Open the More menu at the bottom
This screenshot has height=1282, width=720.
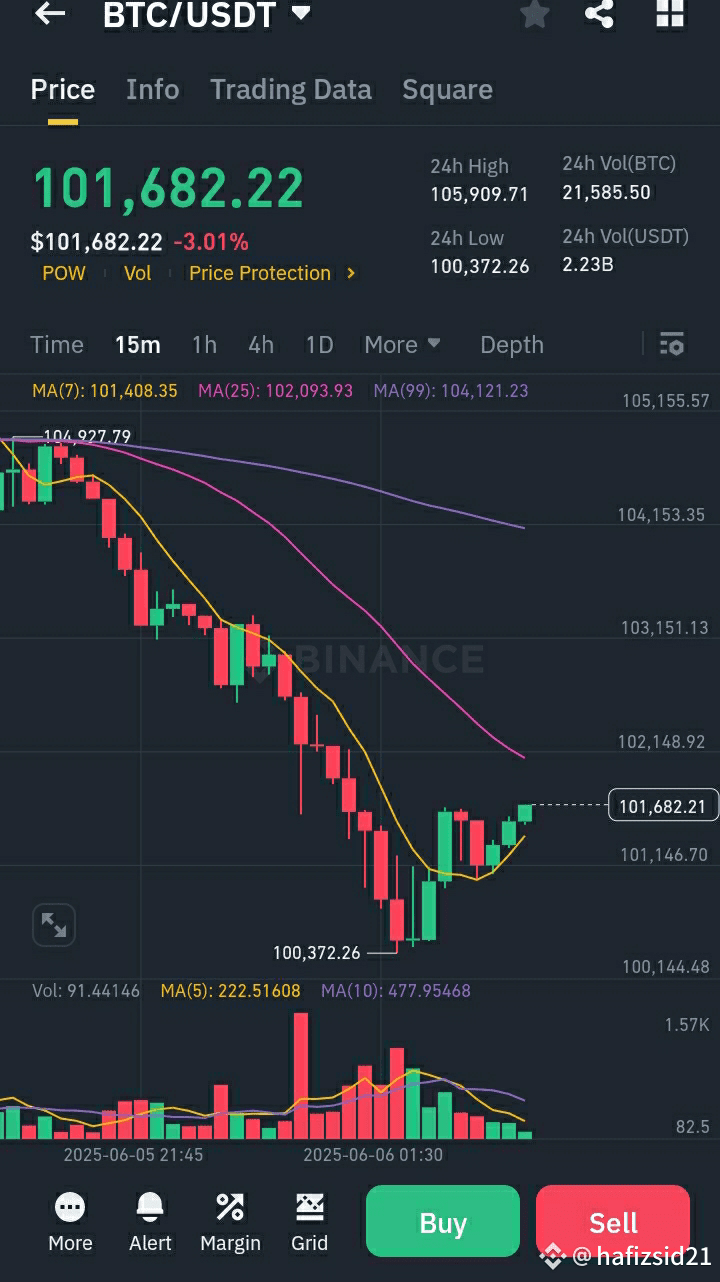click(x=70, y=1223)
